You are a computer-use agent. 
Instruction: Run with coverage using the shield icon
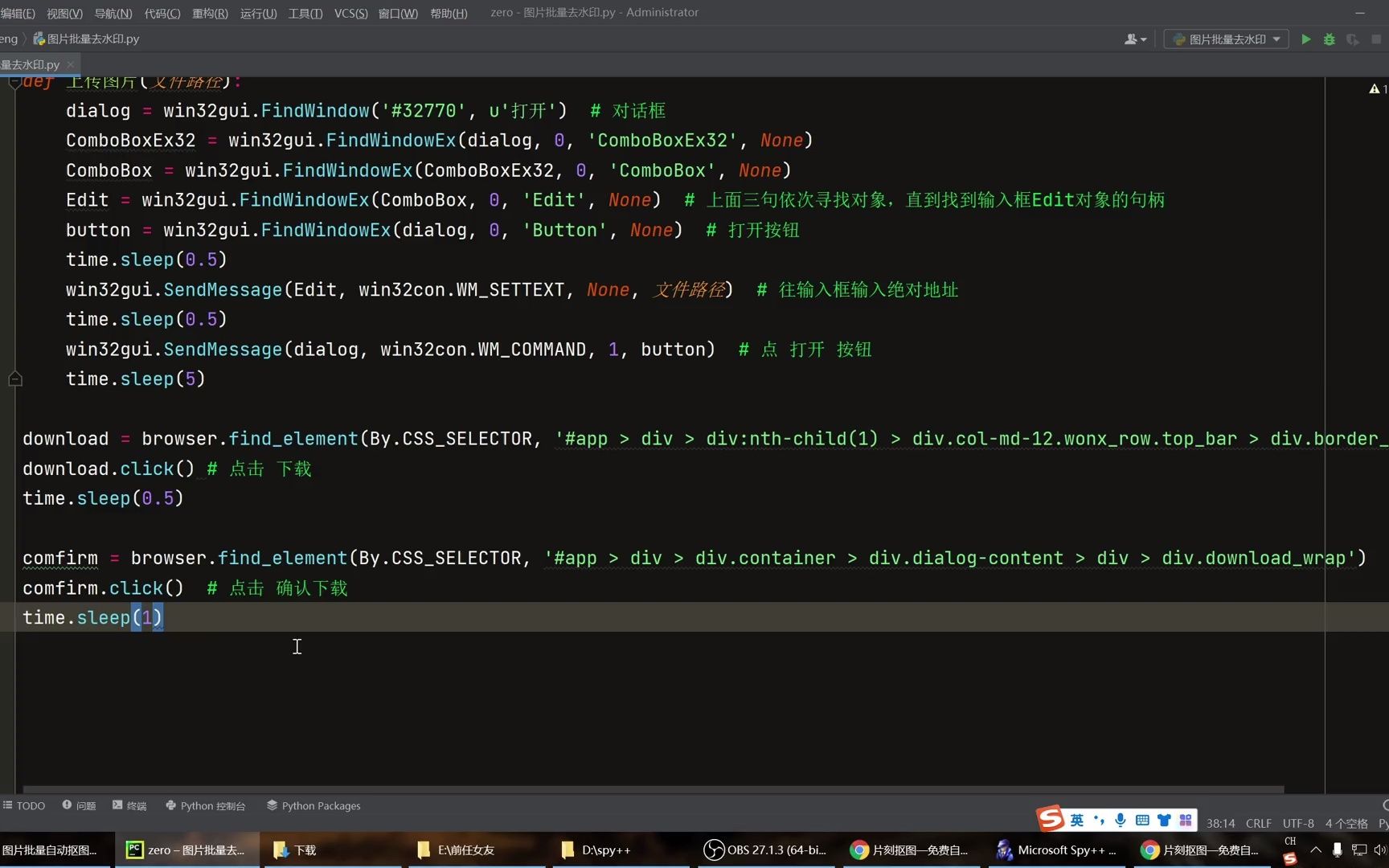click(1352, 39)
